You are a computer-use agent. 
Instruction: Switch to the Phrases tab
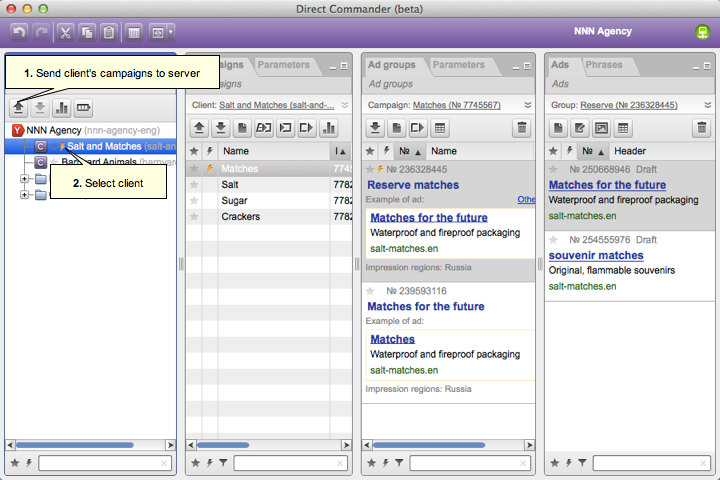point(604,65)
